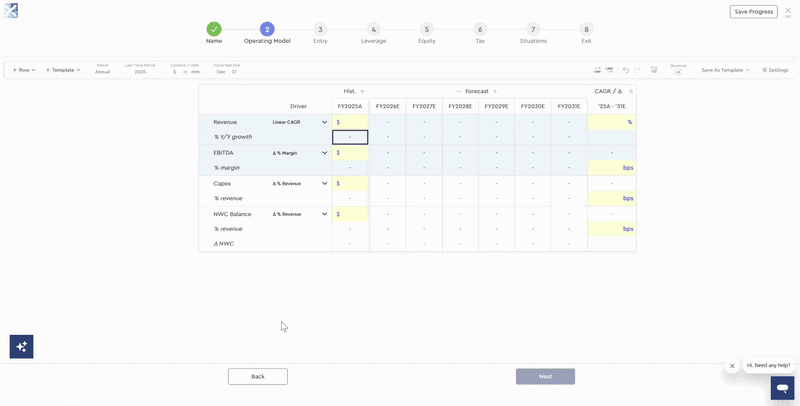This screenshot has width=800, height=406.
Task: Click the Capex row label
Action: coord(222,184)
